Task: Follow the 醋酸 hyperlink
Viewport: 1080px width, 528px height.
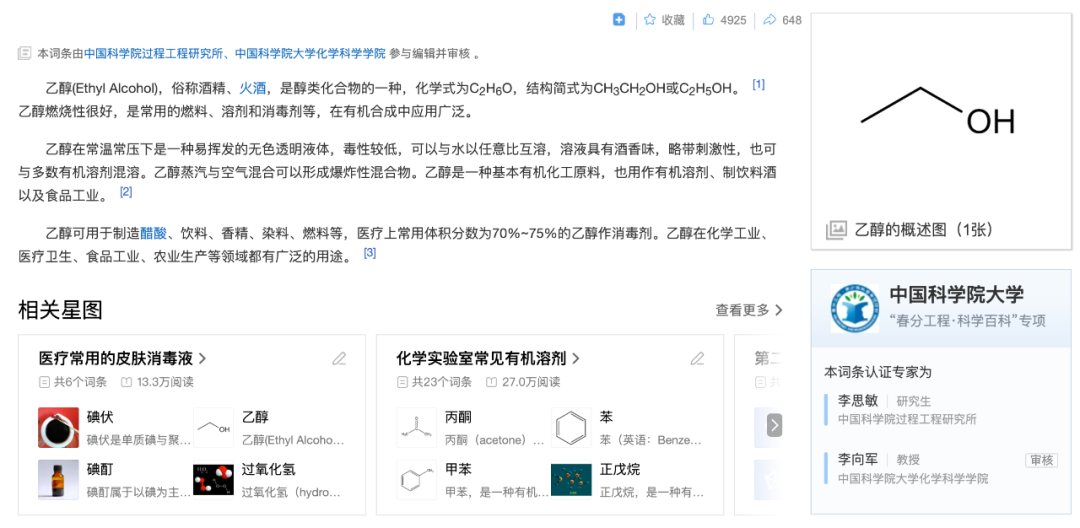Action: [154, 233]
